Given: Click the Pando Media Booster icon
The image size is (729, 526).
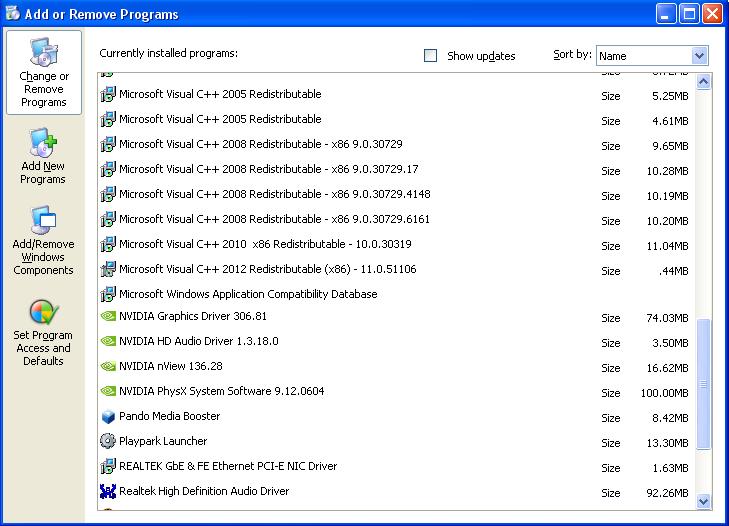Looking at the screenshot, I should pos(108,416).
